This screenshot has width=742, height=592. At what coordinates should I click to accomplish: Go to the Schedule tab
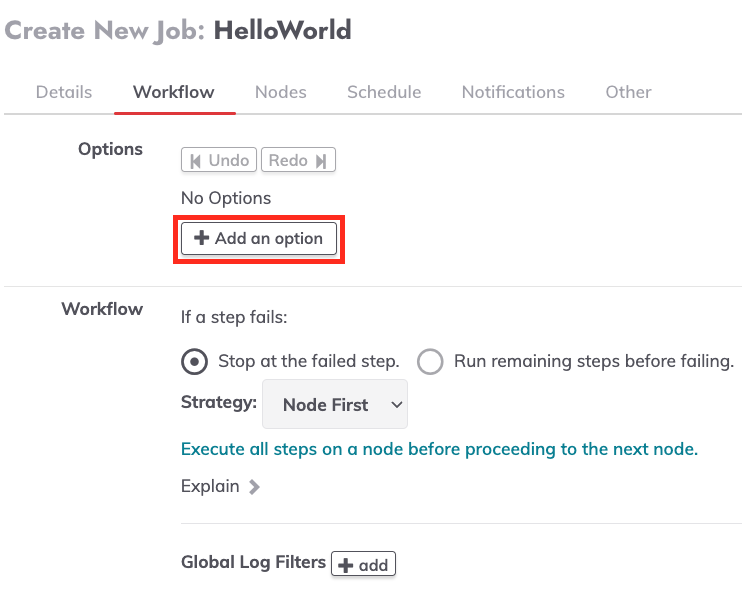384,92
